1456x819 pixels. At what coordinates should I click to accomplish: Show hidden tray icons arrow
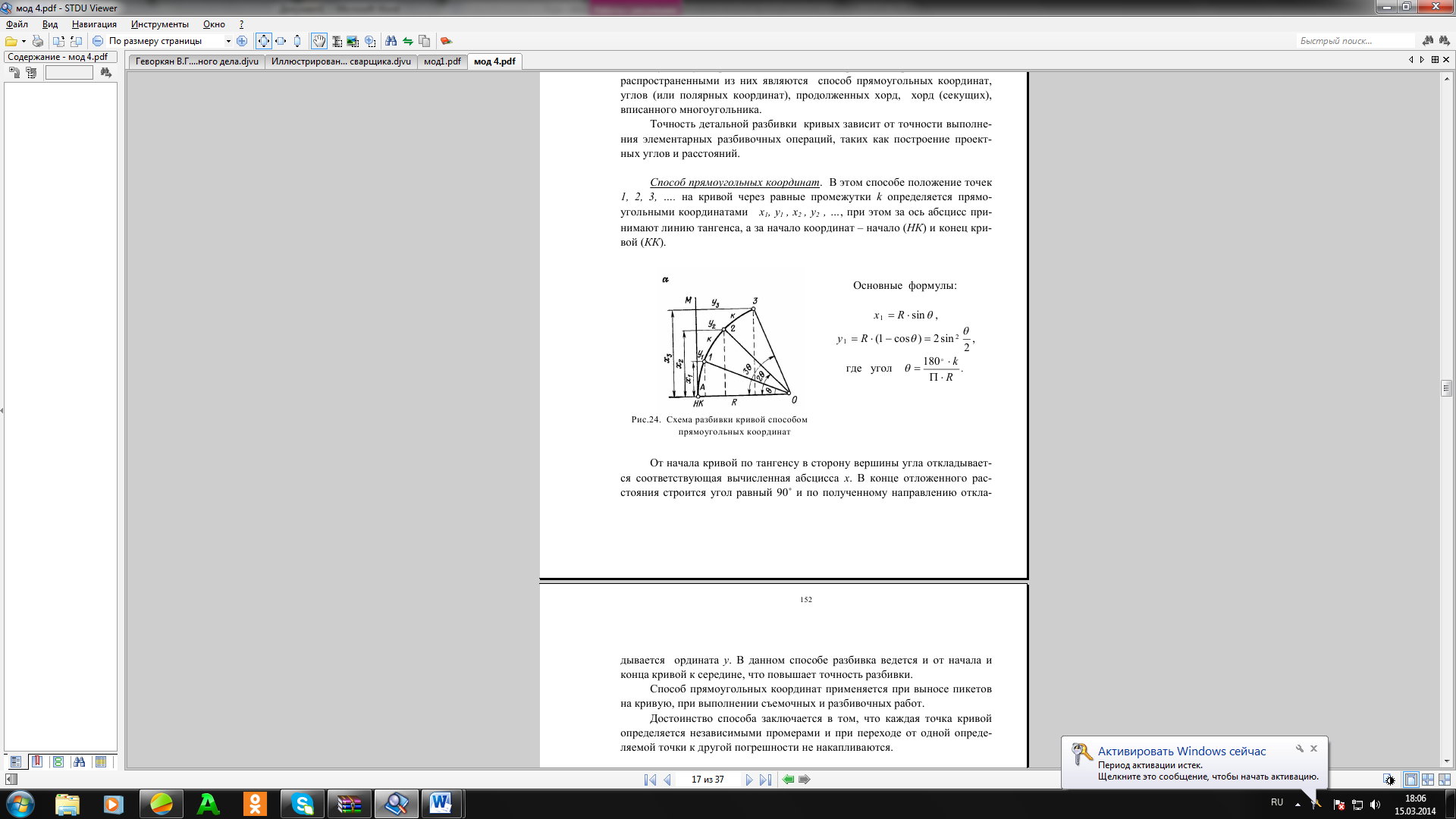tap(1298, 804)
